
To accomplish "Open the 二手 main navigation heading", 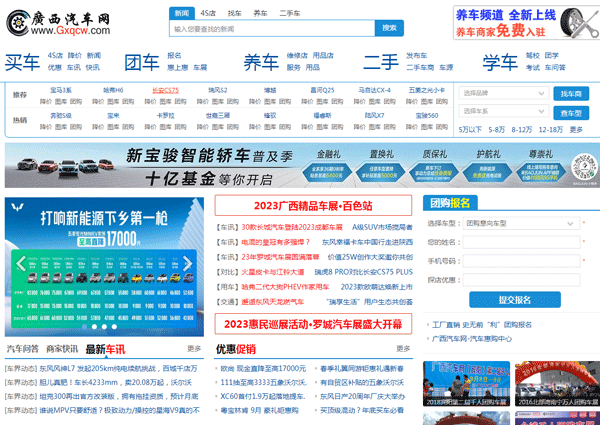I will click(x=381, y=62).
